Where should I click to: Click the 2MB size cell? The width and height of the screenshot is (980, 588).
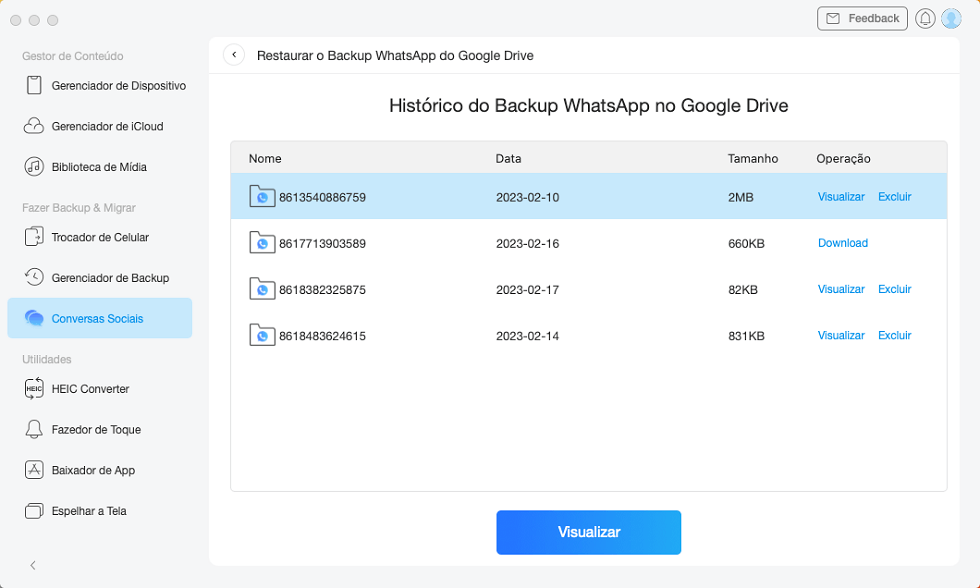point(741,197)
